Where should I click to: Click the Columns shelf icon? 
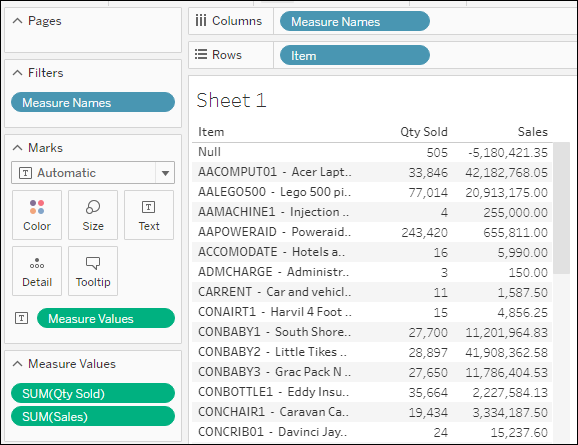201,21
